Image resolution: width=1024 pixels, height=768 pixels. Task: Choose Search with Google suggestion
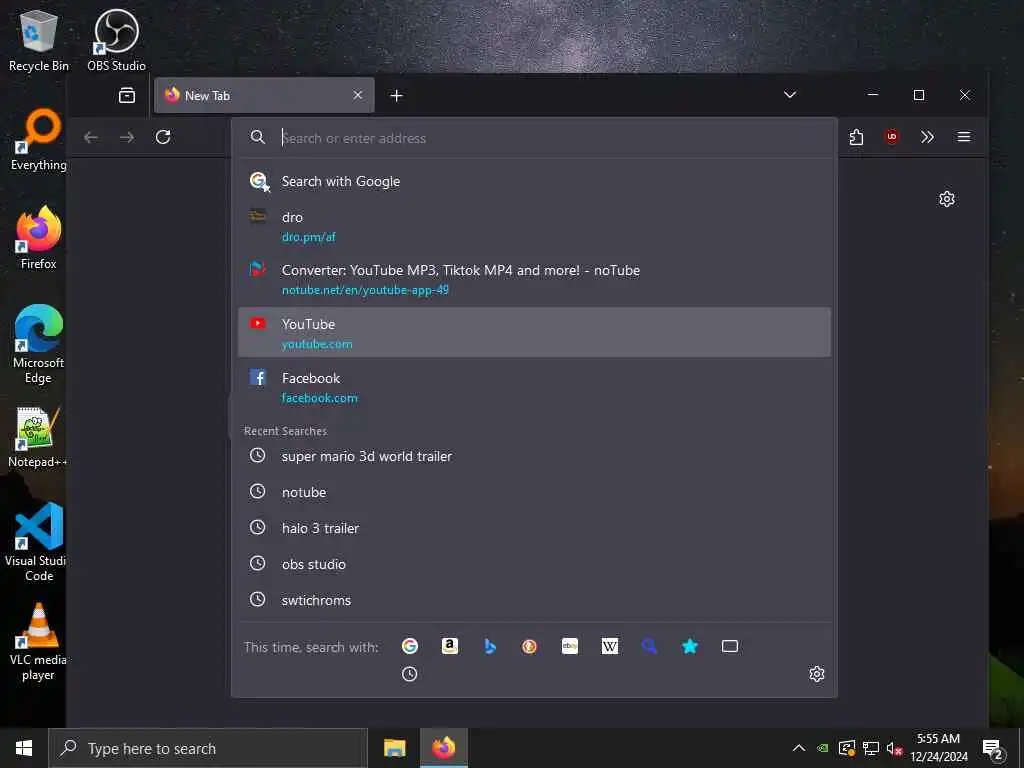(x=534, y=181)
